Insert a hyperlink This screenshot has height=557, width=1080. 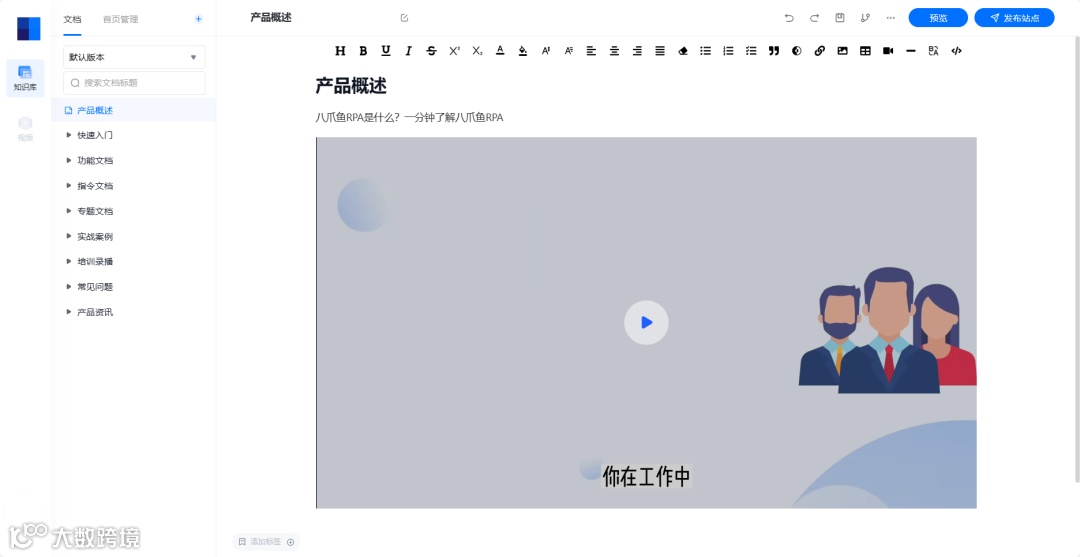[820, 50]
